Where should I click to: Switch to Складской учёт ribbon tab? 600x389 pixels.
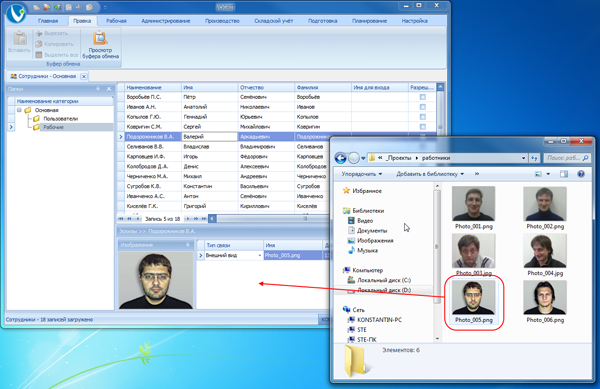coord(274,21)
